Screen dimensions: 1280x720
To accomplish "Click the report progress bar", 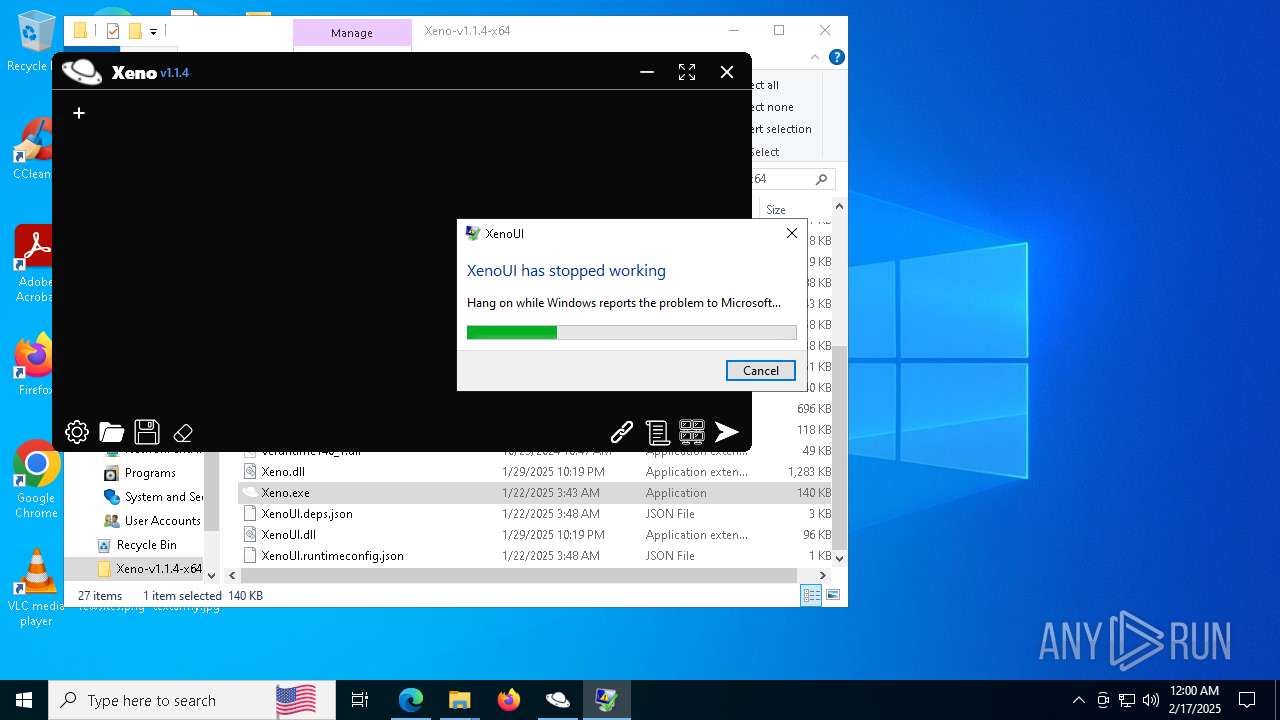I will coord(632,332).
